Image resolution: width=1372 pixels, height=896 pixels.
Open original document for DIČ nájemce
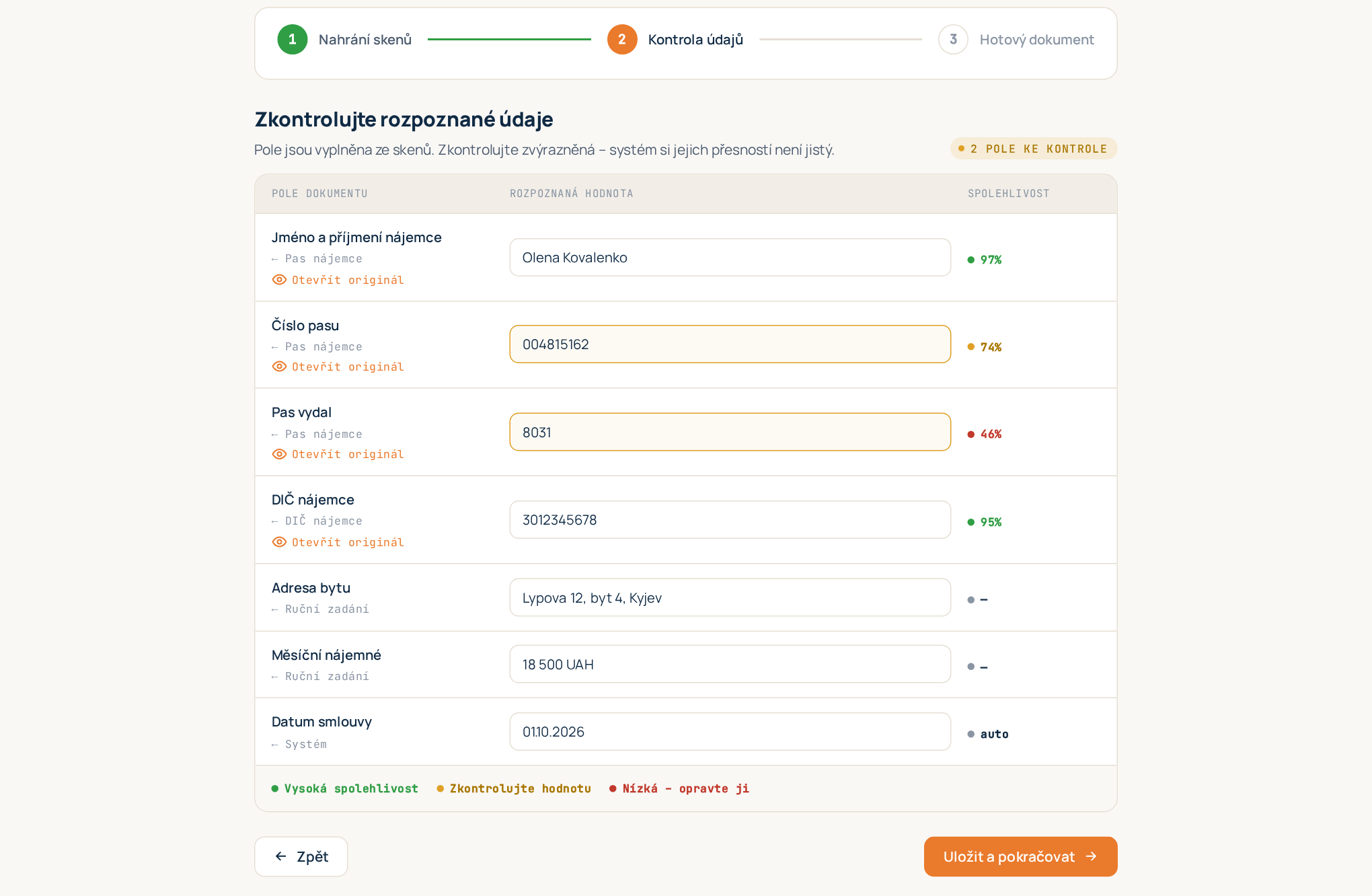click(x=338, y=542)
